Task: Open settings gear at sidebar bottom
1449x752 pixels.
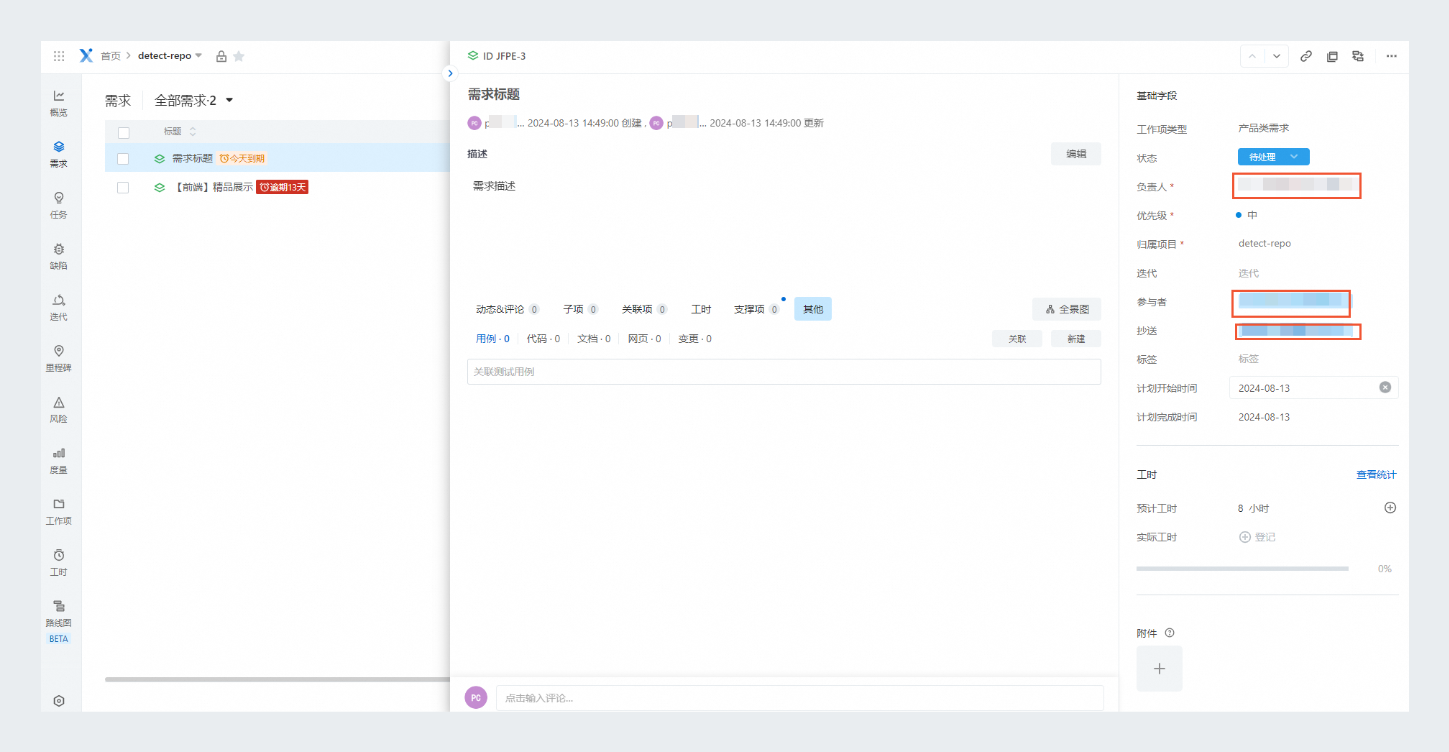Action: 59,701
